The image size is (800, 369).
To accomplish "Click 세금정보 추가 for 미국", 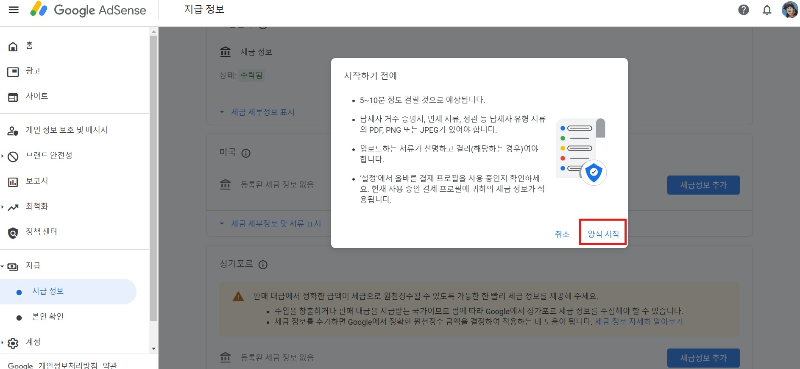I will (x=703, y=185).
